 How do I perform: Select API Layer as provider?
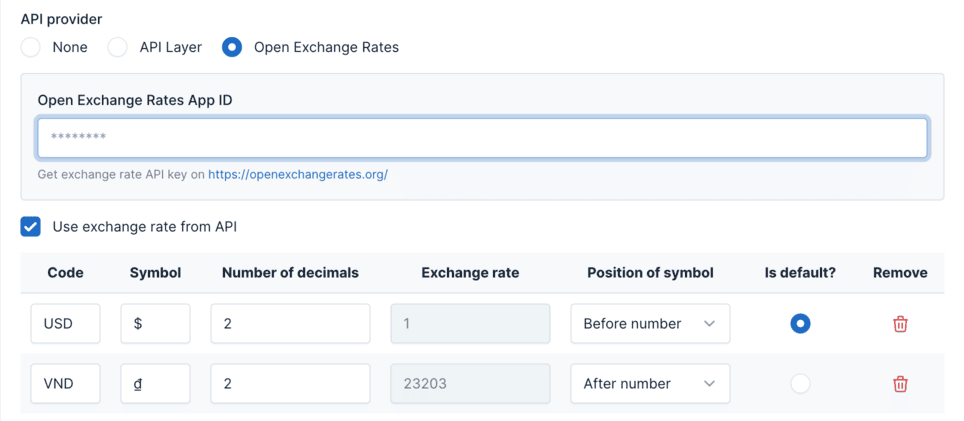[x=117, y=47]
